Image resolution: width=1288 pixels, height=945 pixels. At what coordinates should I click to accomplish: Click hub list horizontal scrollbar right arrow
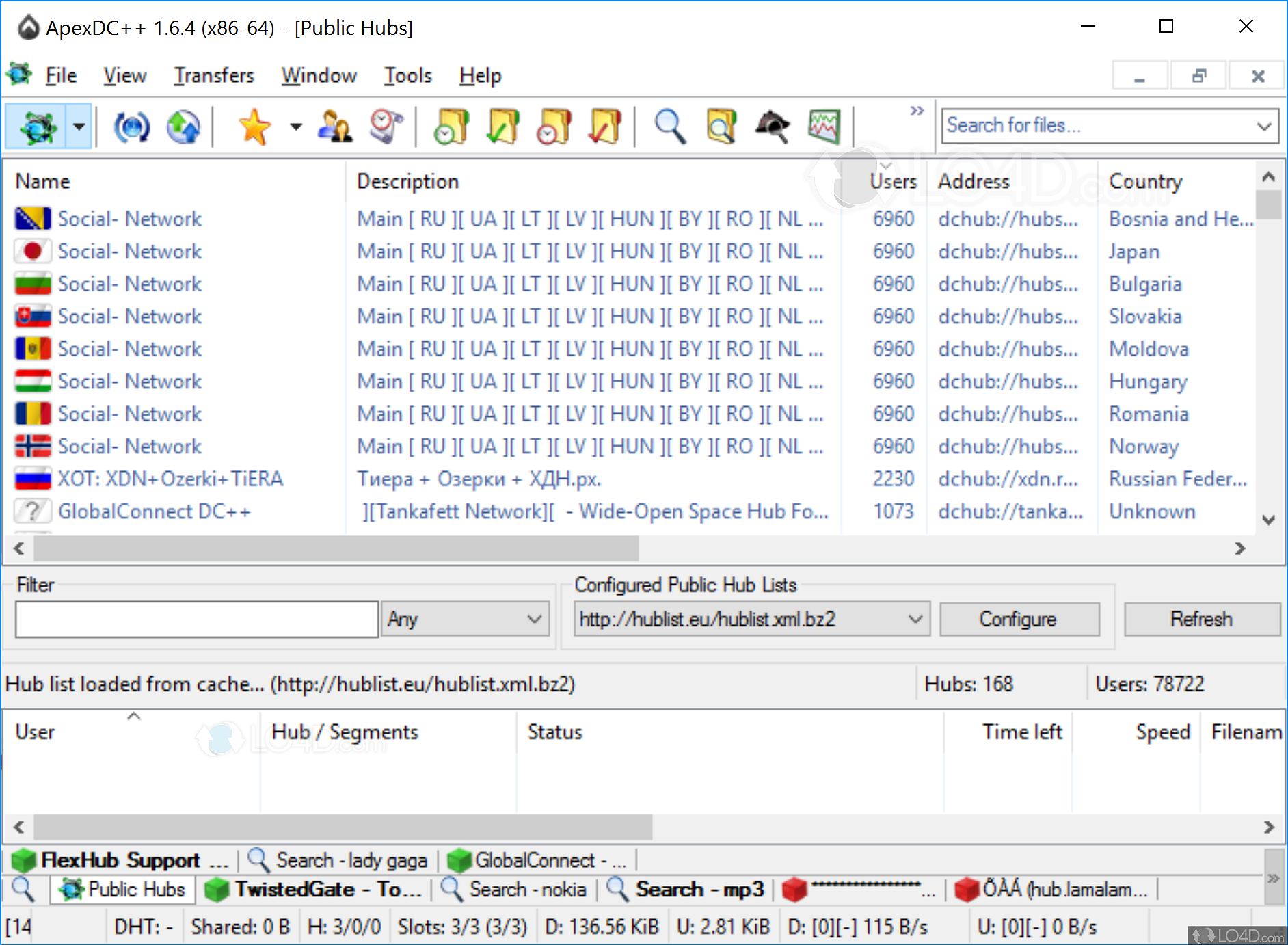tap(1240, 548)
